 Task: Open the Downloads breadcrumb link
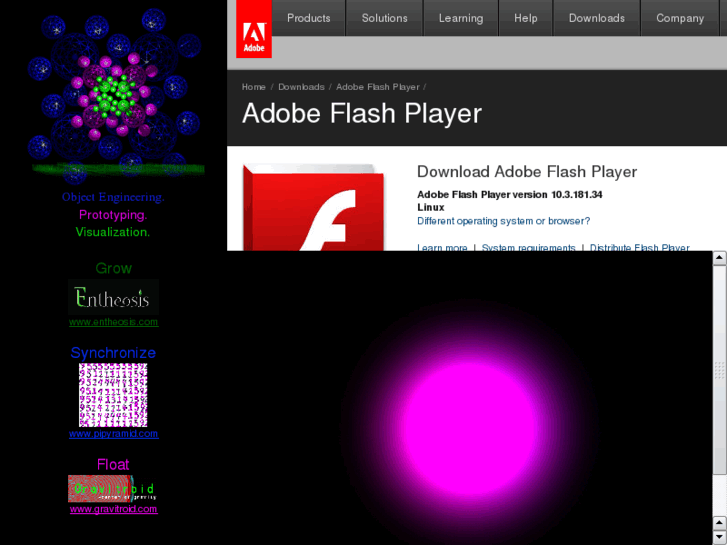click(301, 87)
